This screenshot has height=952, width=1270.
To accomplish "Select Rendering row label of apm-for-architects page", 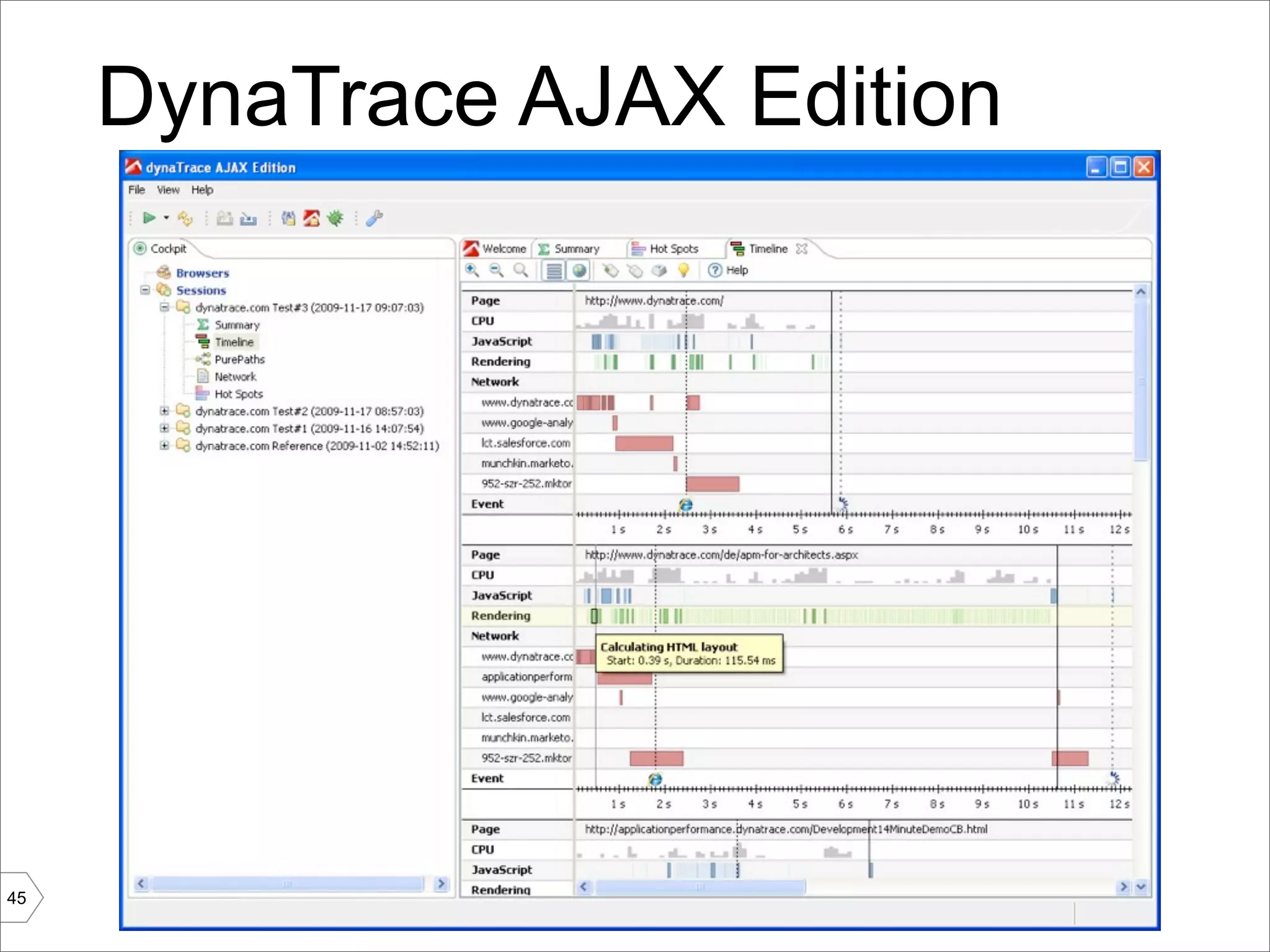I will tap(500, 615).
